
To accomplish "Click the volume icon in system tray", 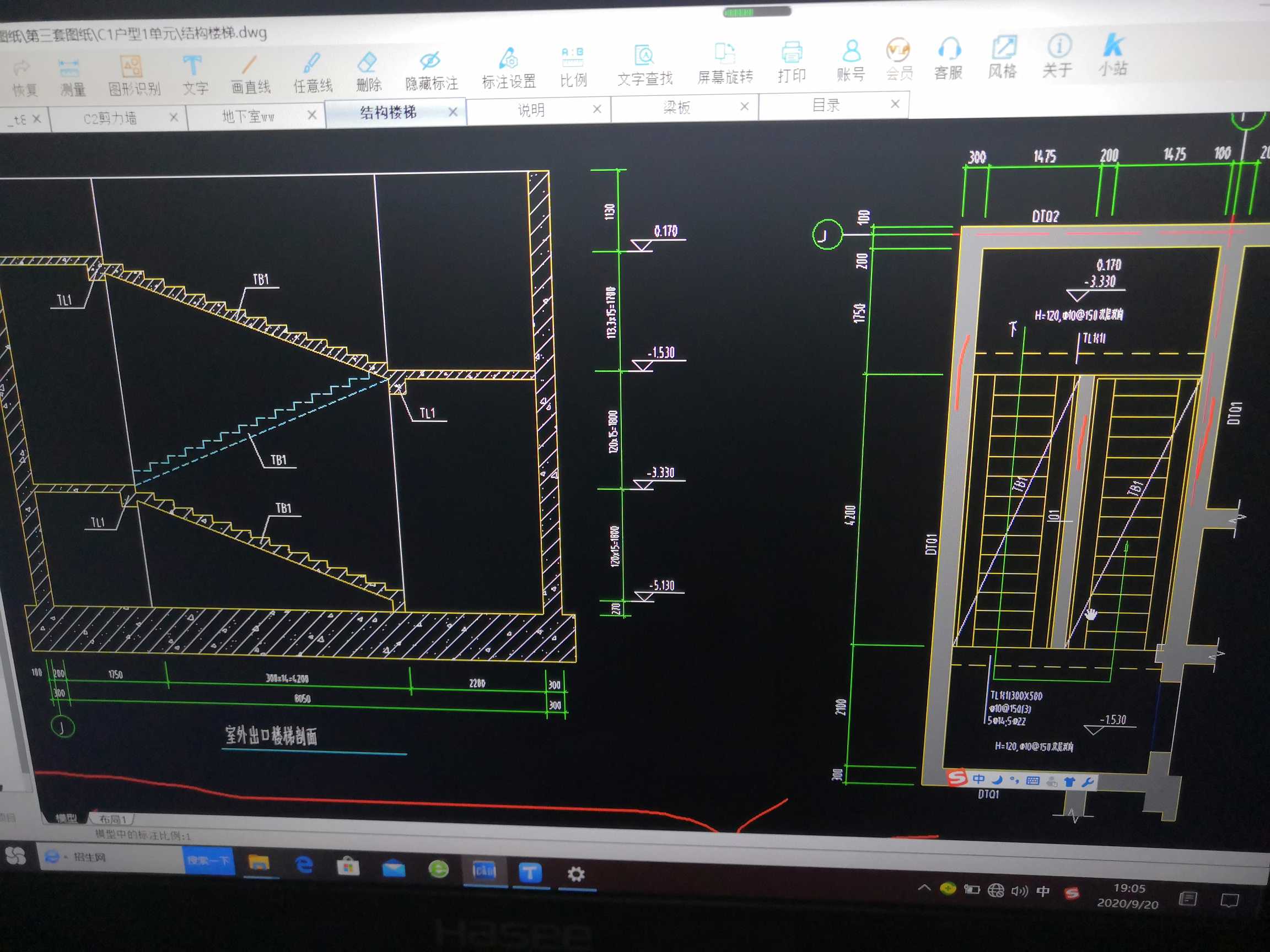I will [1020, 891].
